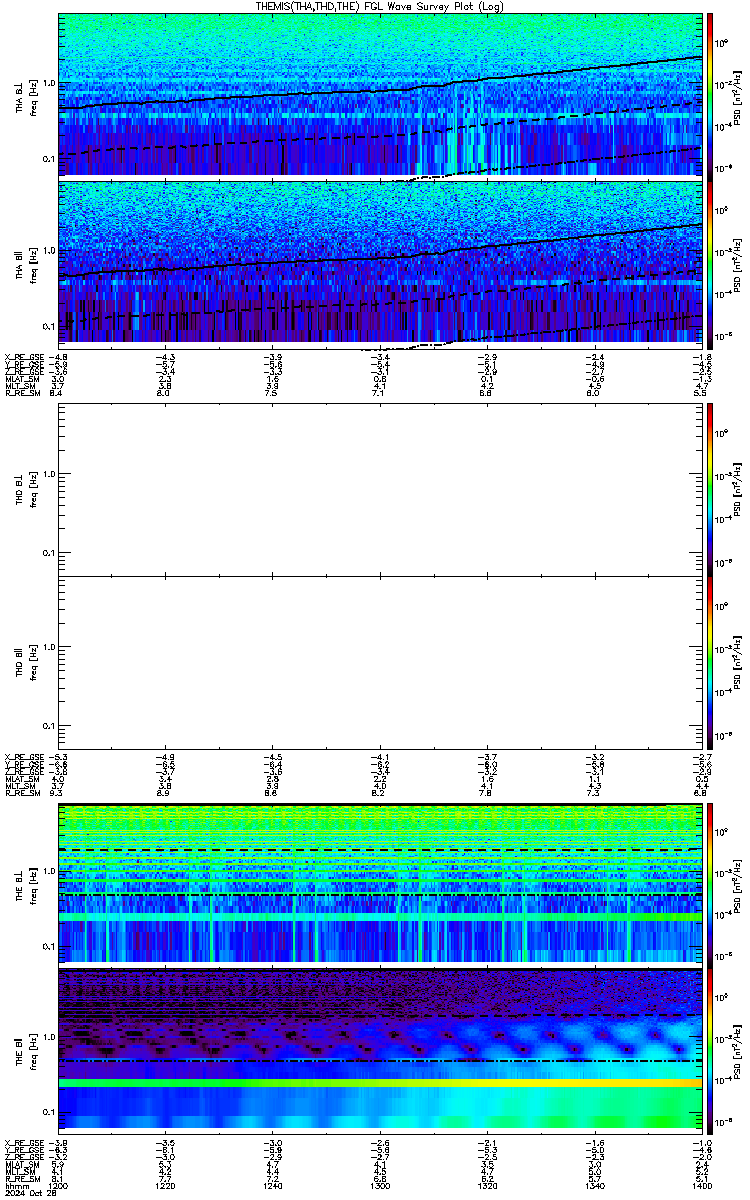The image size is (750, 1200).
Task: Click the color bar beside THD B-perpendicular panel
Action: (x=710, y=489)
